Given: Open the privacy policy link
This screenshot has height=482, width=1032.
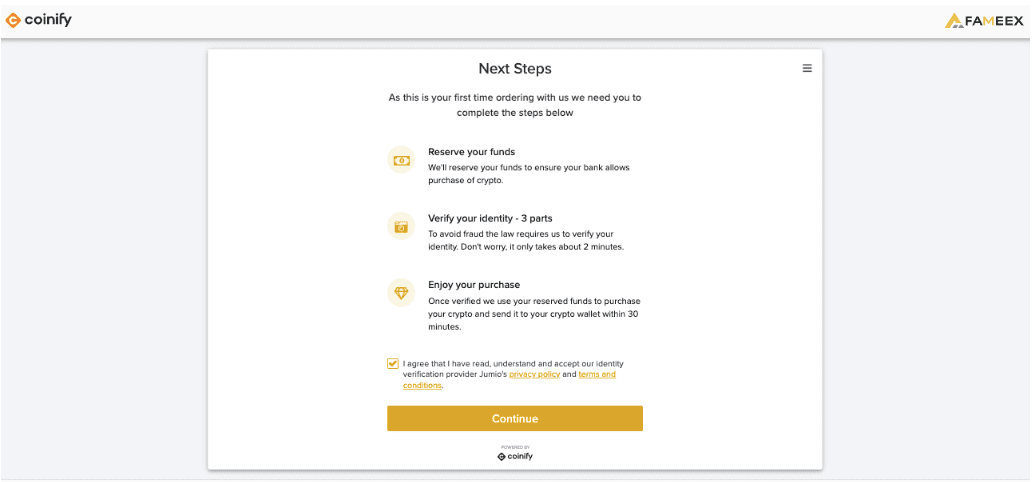Looking at the screenshot, I should [534, 374].
